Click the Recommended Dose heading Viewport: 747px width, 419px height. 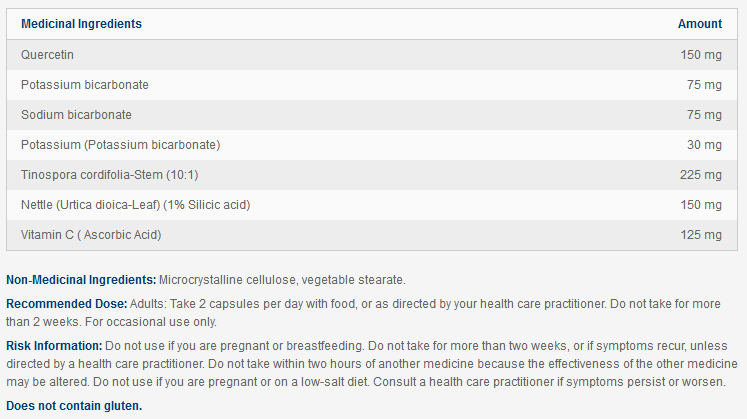pos(66,303)
